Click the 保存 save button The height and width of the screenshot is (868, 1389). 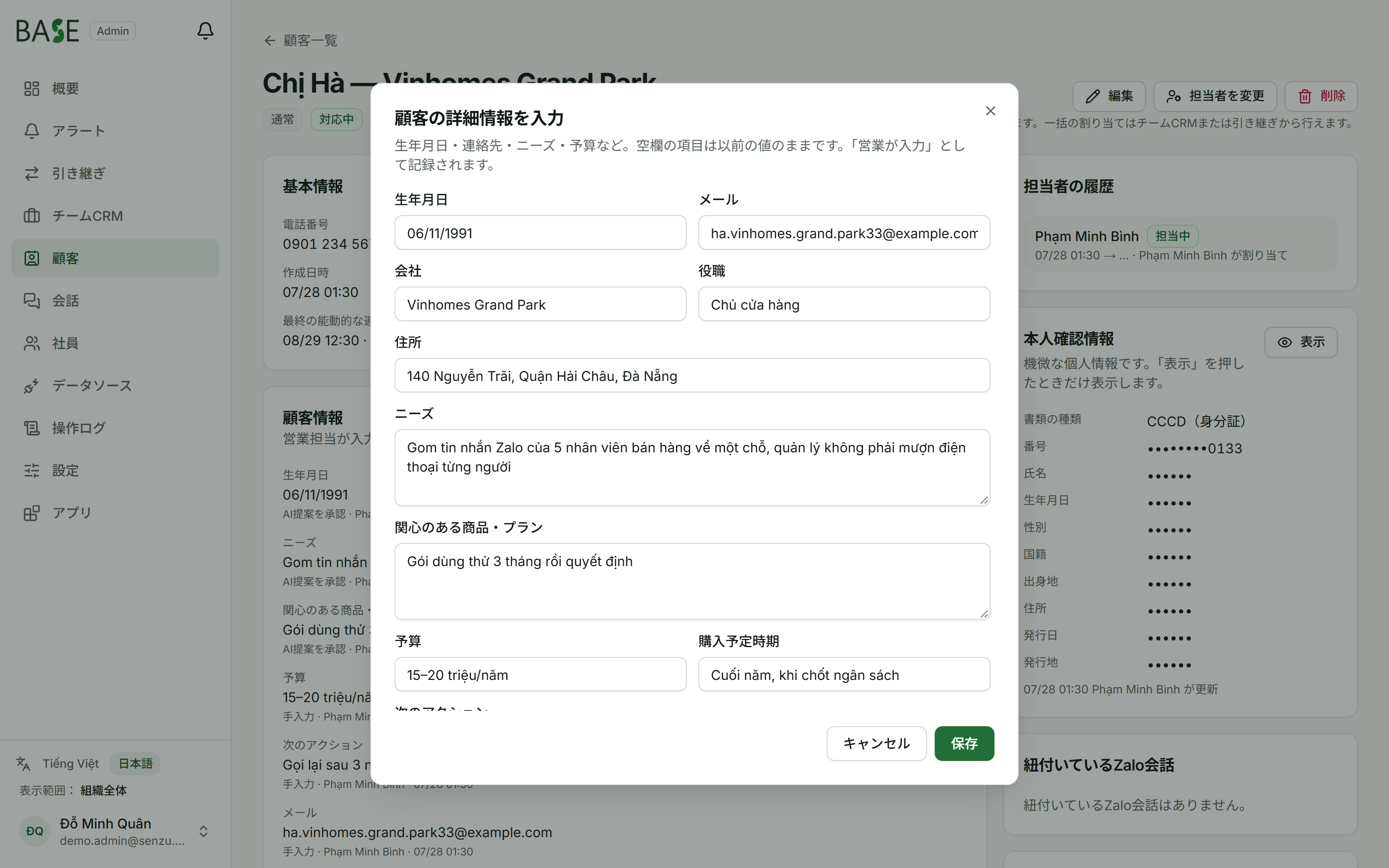[964, 744]
